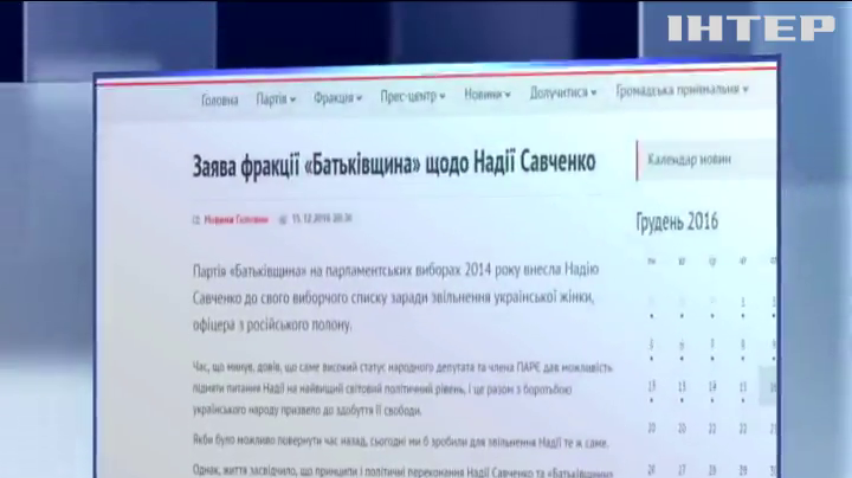Click the Грудень 2016 calendar month title
Viewport: 852px width, 478px height.
tap(677, 222)
